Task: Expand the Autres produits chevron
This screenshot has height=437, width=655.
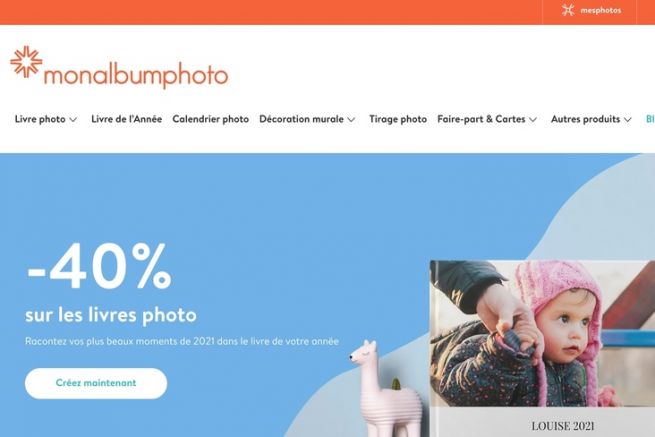Action: point(627,119)
